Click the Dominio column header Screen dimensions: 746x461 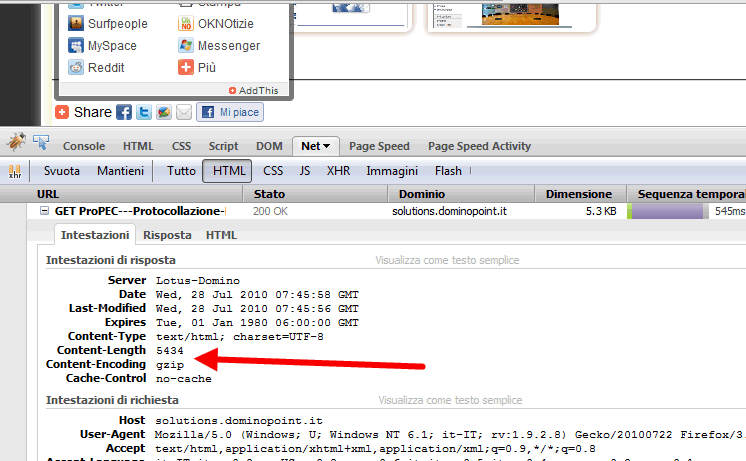(461, 194)
